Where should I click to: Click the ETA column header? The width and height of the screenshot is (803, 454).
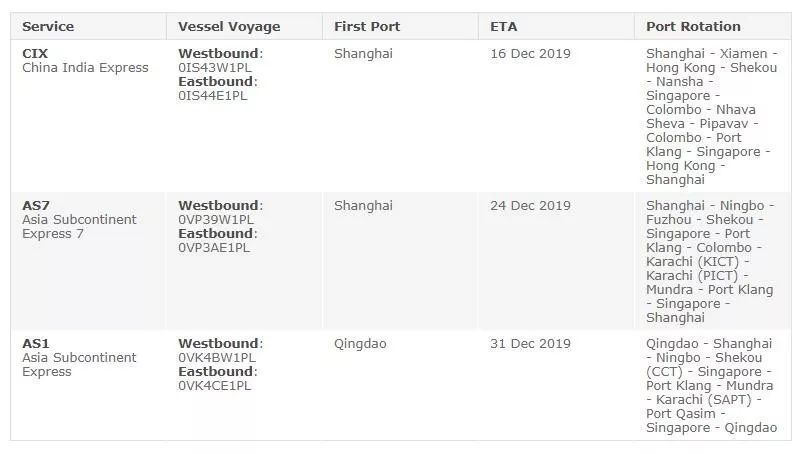(503, 27)
